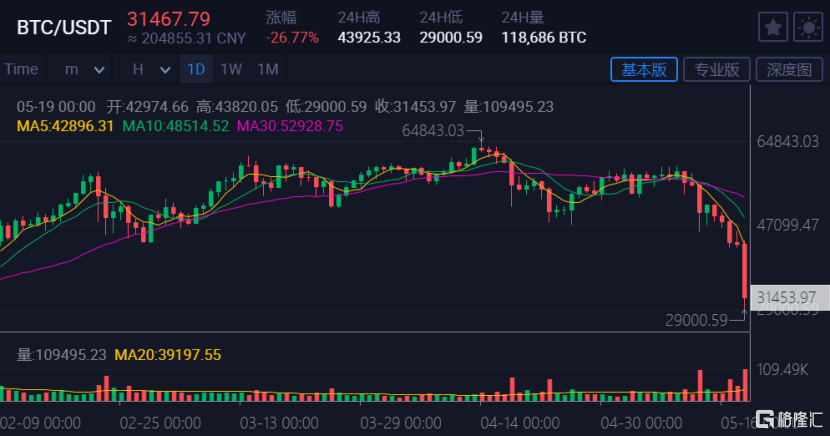Click the current price tag 31453.97
Image resolution: width=830 pixels, height=436 pixels.
coord(787,297)
